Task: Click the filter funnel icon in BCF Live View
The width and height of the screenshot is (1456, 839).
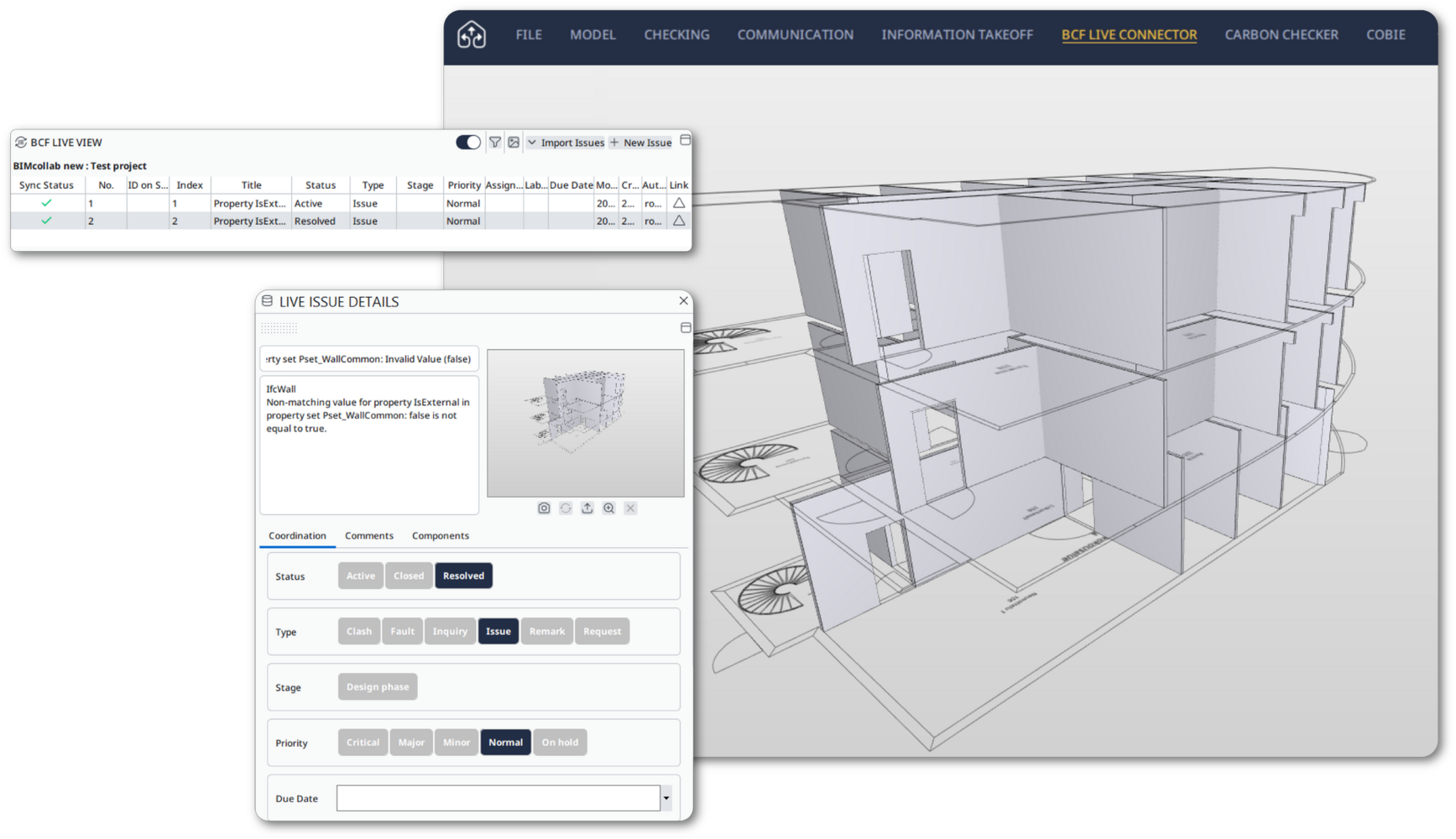Action: point(495,143)
